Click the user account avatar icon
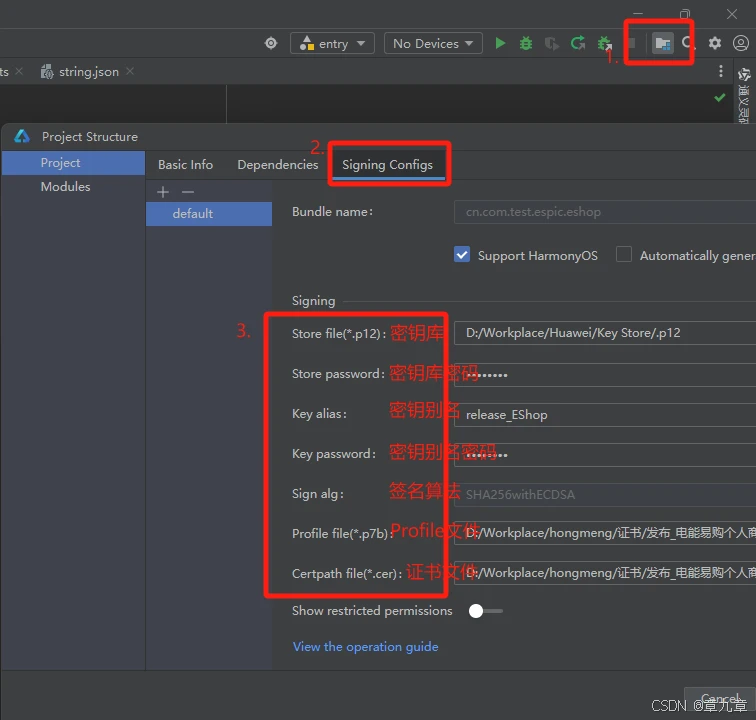The image size is (756, 720). tap(741, 43)
